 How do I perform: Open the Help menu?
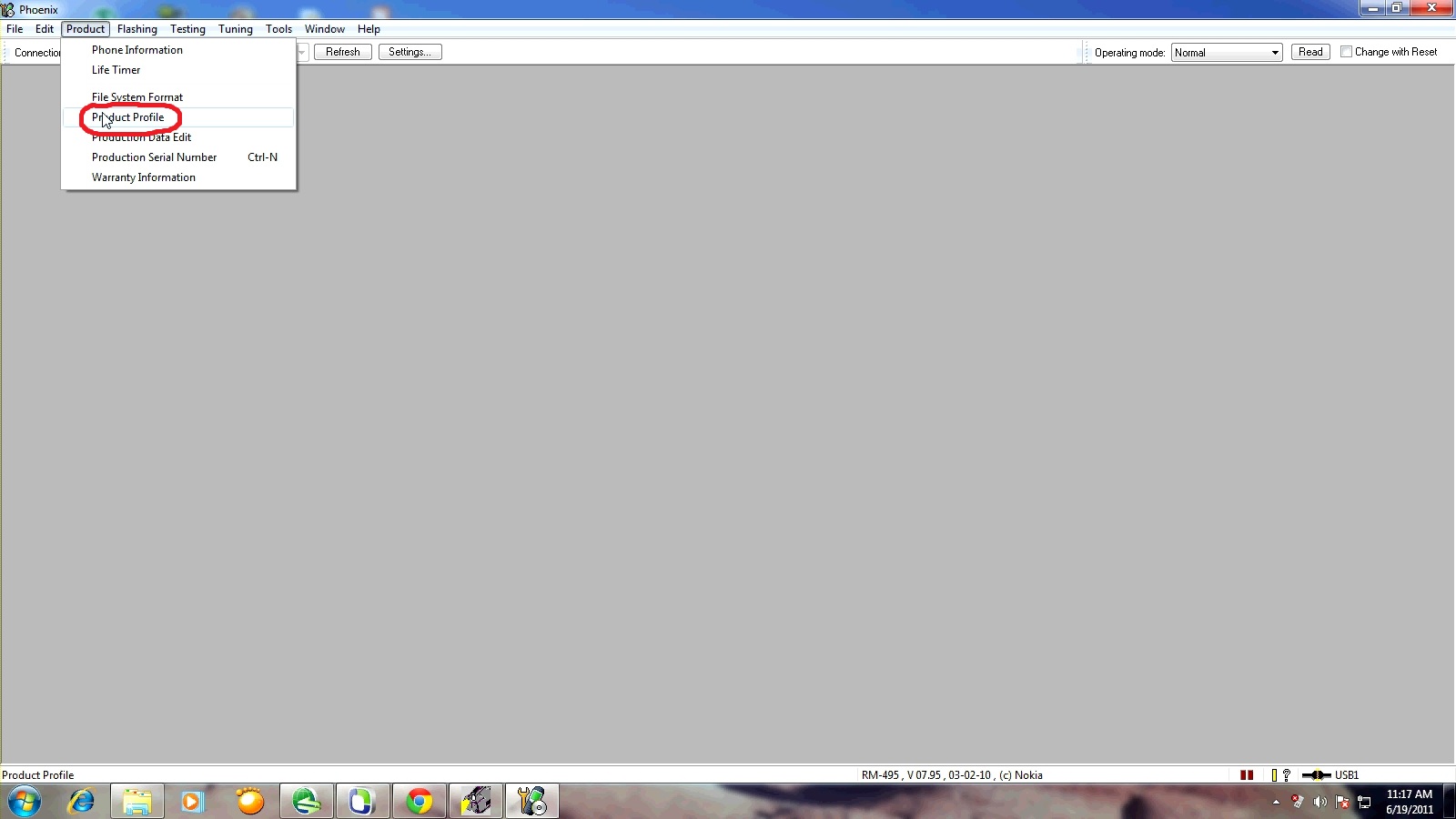pyautogui.click(x=369, y=29)
